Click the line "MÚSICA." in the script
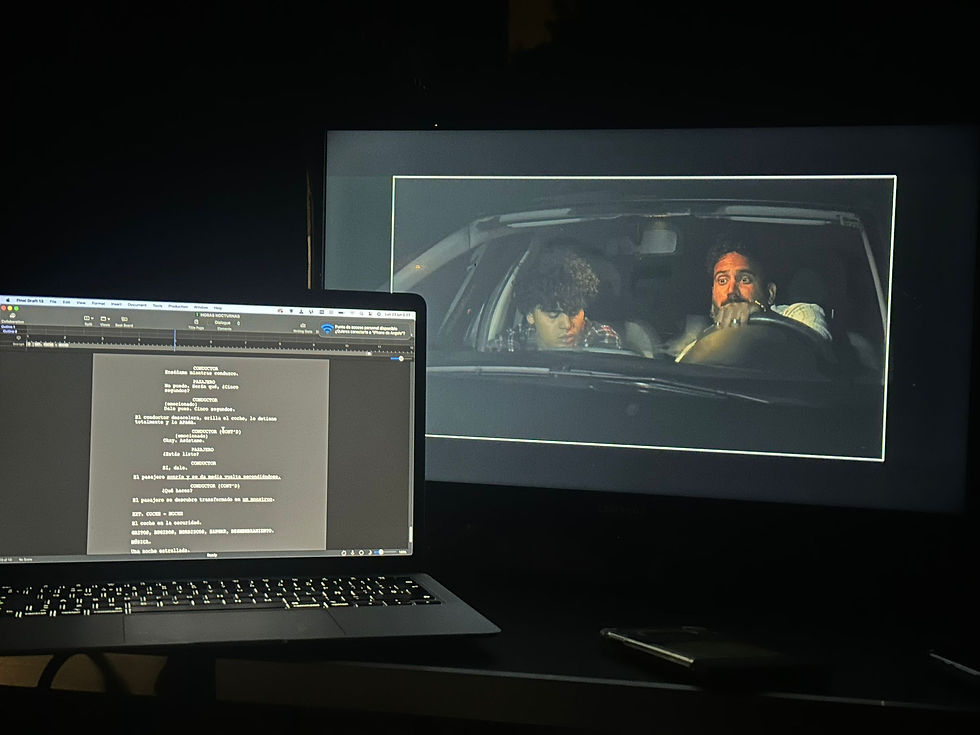 tap(141, 541)
